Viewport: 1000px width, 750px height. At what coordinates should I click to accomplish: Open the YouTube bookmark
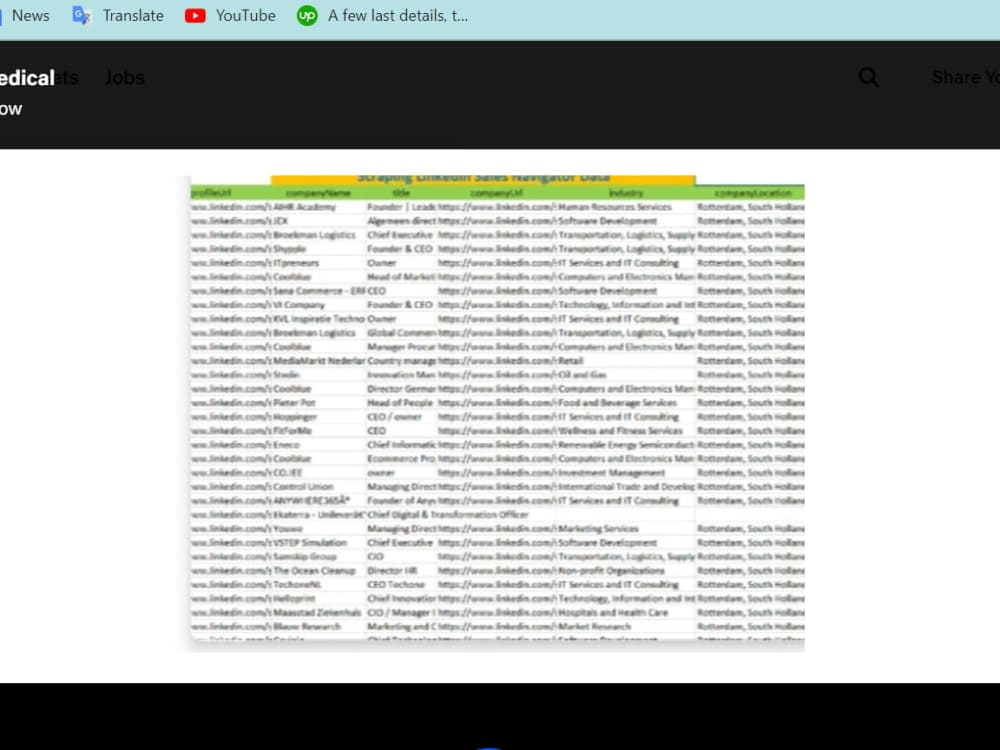click(x=230, y=15)
